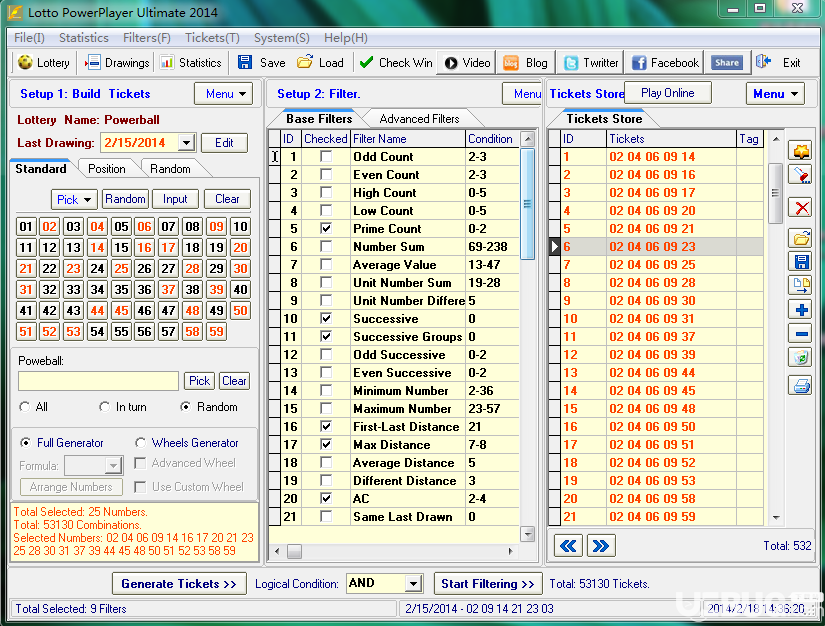This screenshot has height=626, width=825.
Task: Switch to the Position tab
Action: coord(107,169)
